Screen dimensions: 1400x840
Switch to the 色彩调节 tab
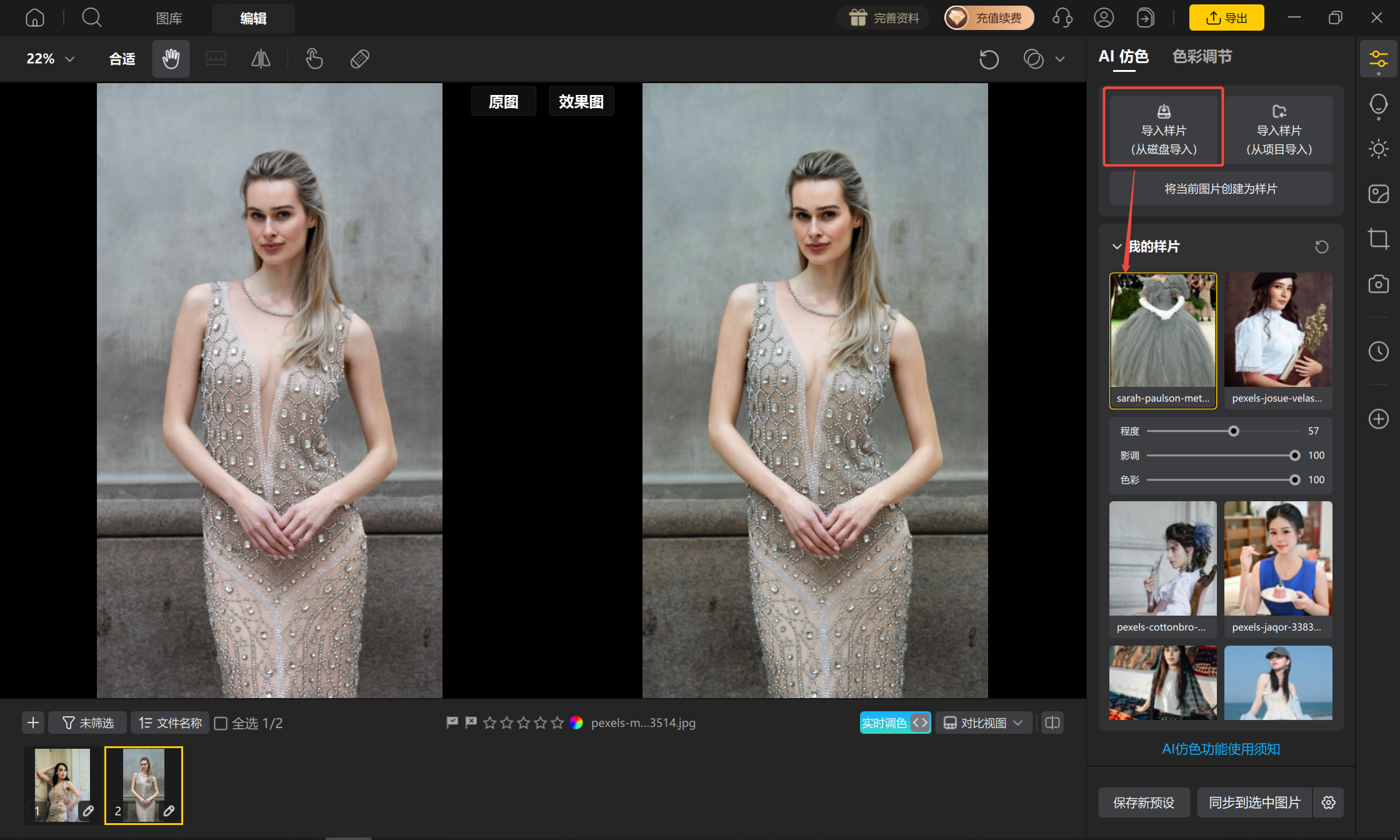pyautogui.click(x=1202, y=57)
